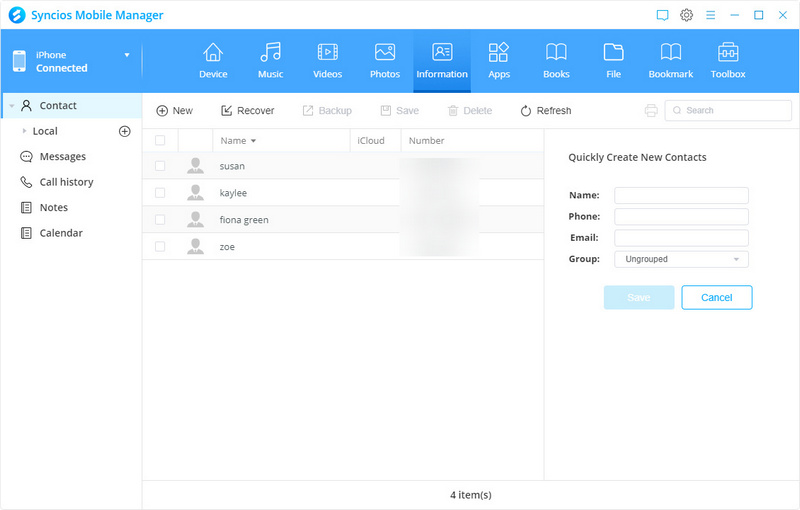The height and width of the screenshot is (510, 800).
Task: Click the Backup toolbar button
Action: [x=327, y=111]
